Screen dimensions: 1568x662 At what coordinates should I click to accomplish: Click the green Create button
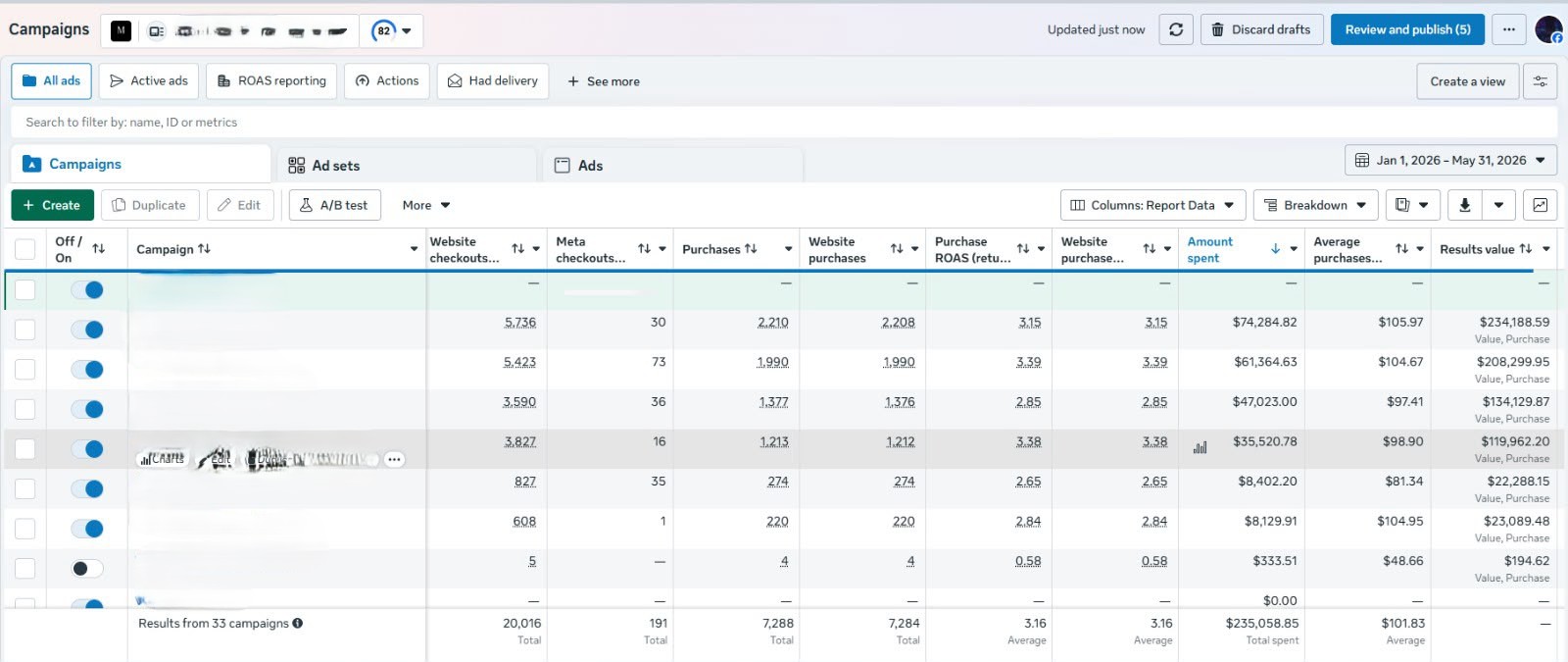tap(52, 205)
